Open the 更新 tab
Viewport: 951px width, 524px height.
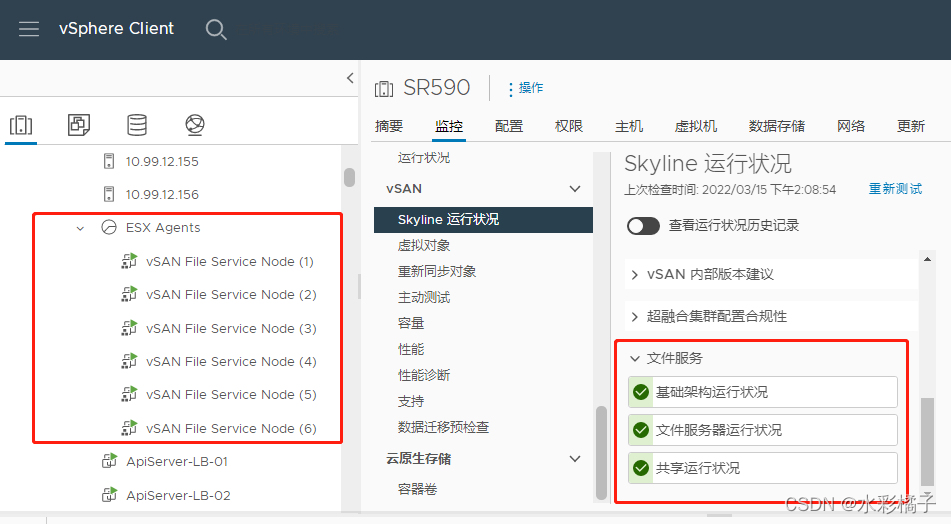[x=911, y=126]
